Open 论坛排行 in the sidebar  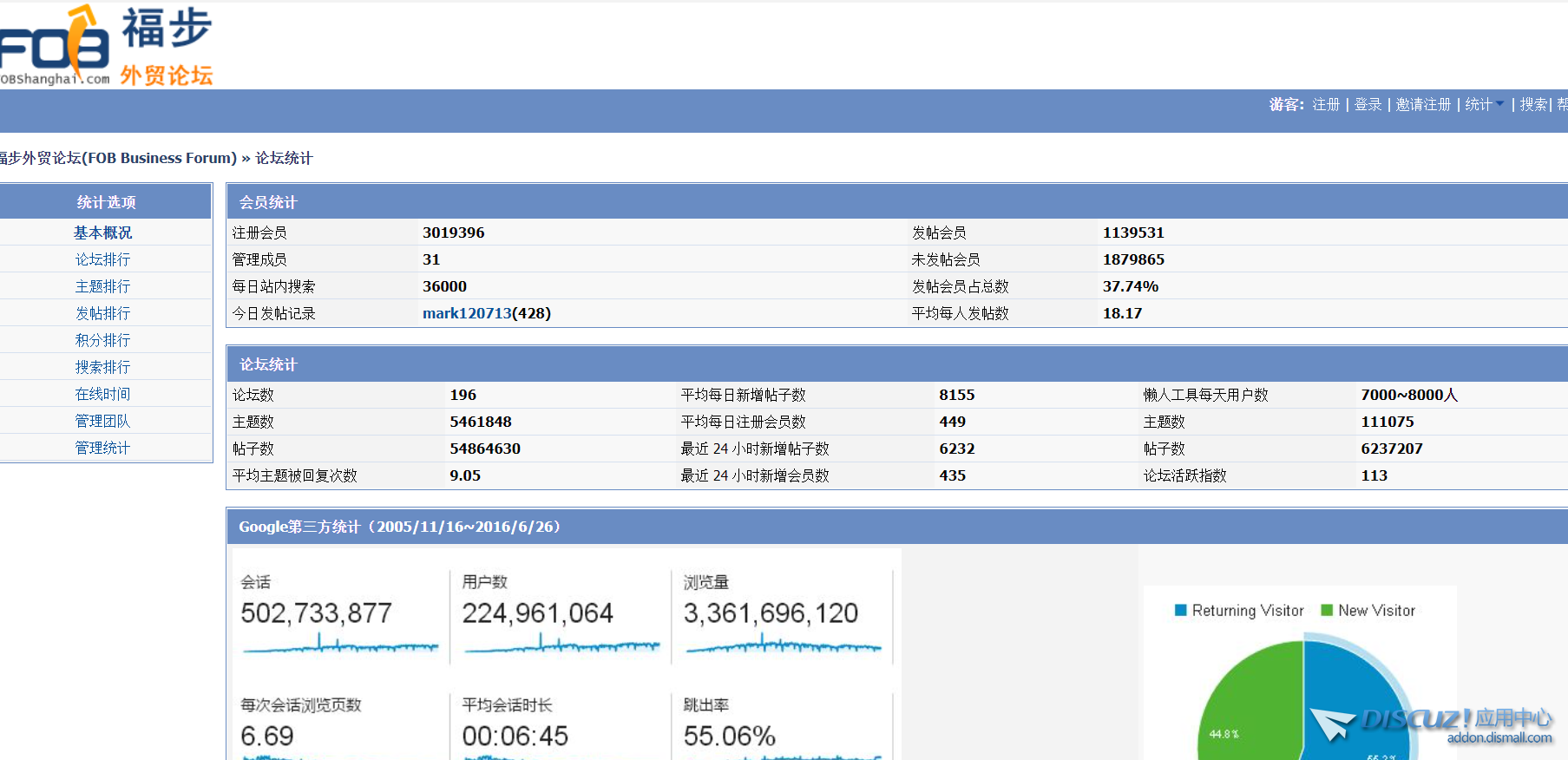pos(102,259)
